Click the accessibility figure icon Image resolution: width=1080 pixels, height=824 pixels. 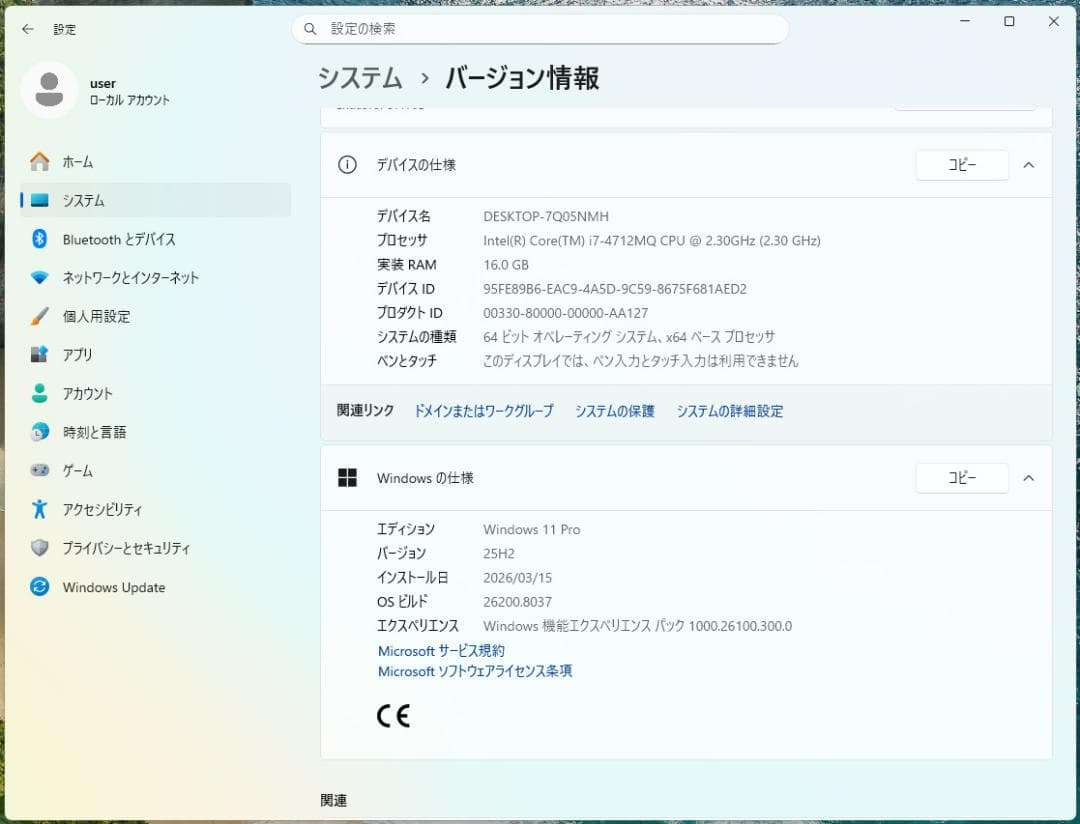click(x=40, y=509)
